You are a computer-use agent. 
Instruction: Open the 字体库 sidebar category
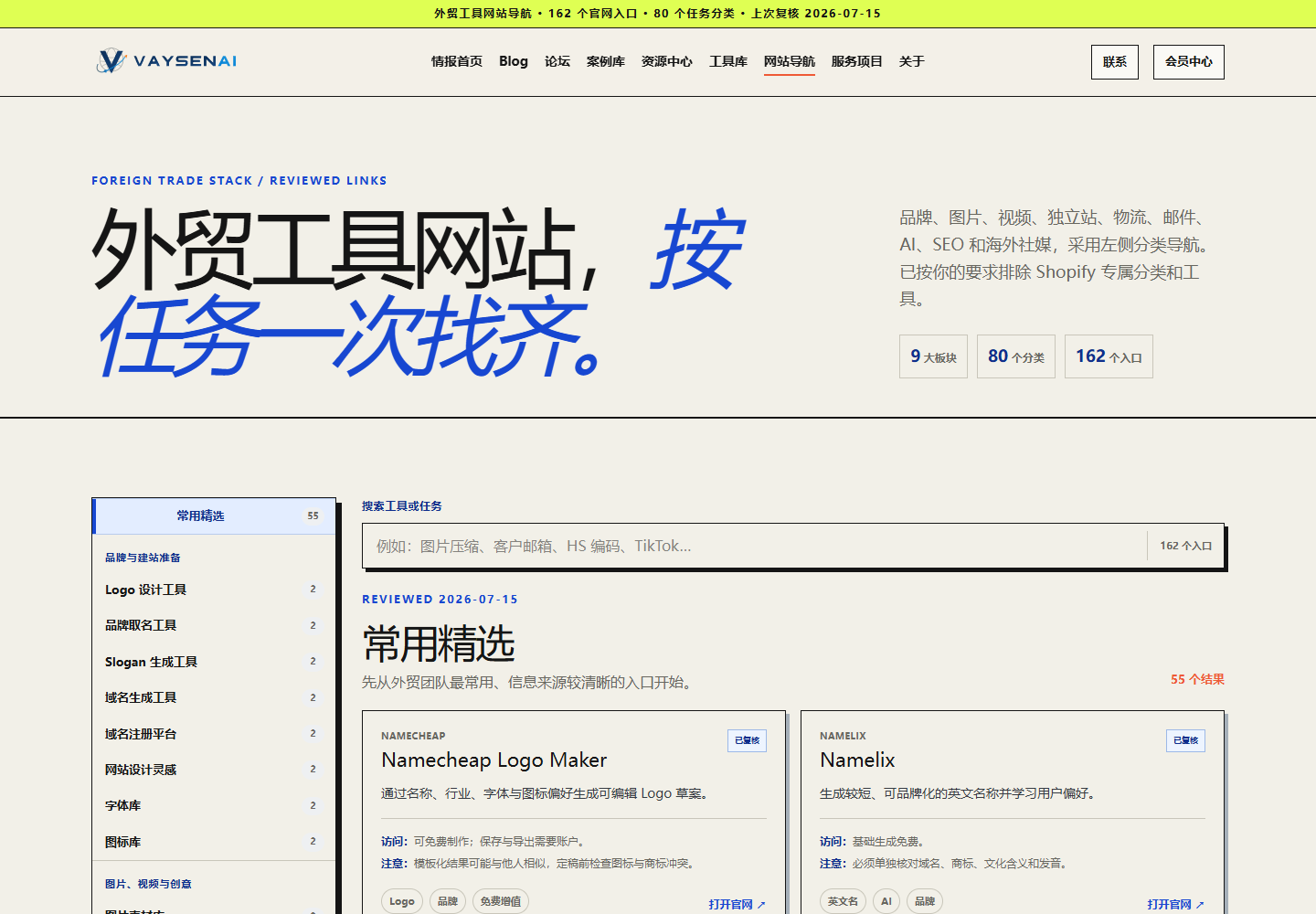point(214,805)
